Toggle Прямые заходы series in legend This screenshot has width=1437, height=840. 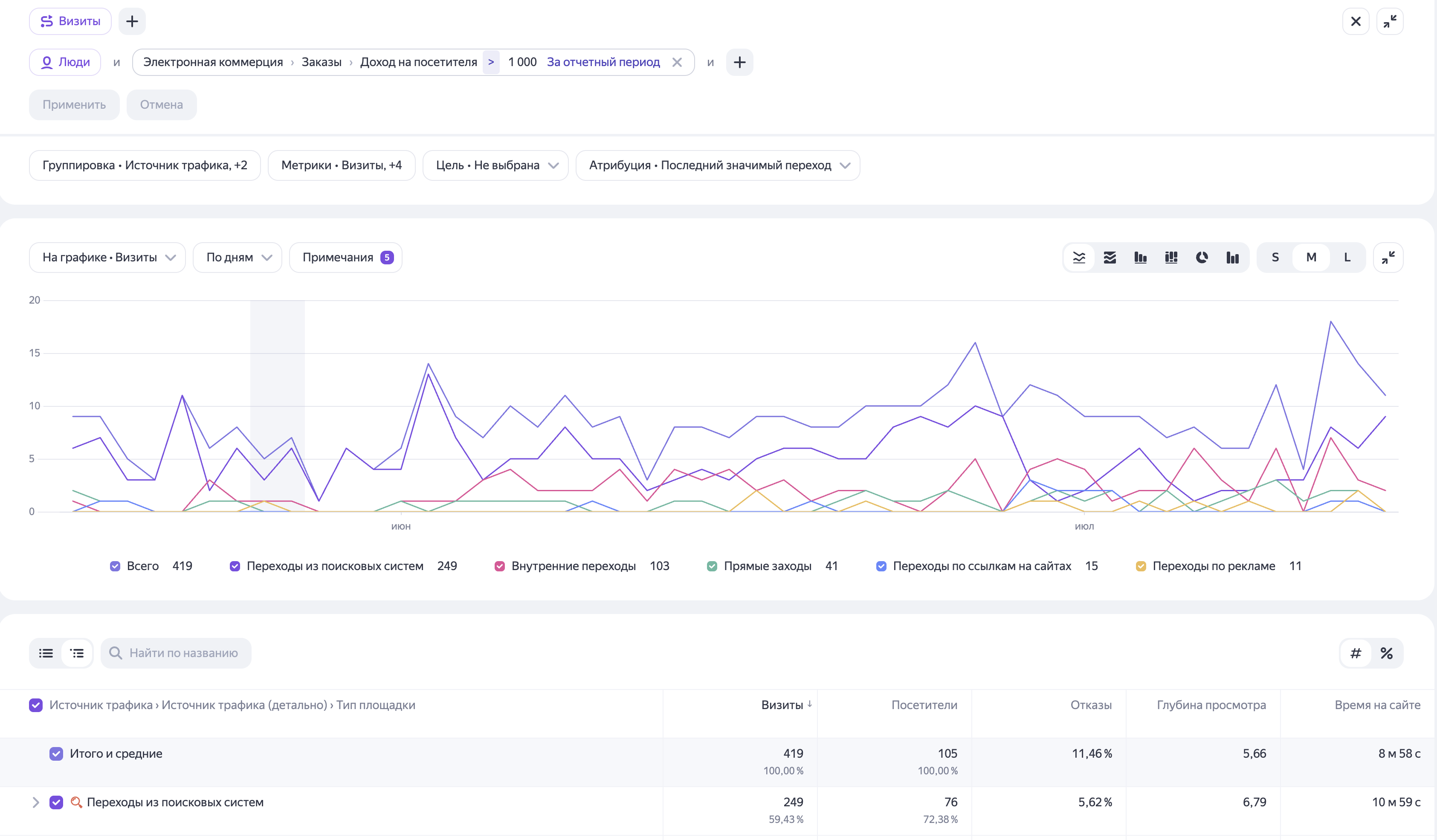click(712, 566)
